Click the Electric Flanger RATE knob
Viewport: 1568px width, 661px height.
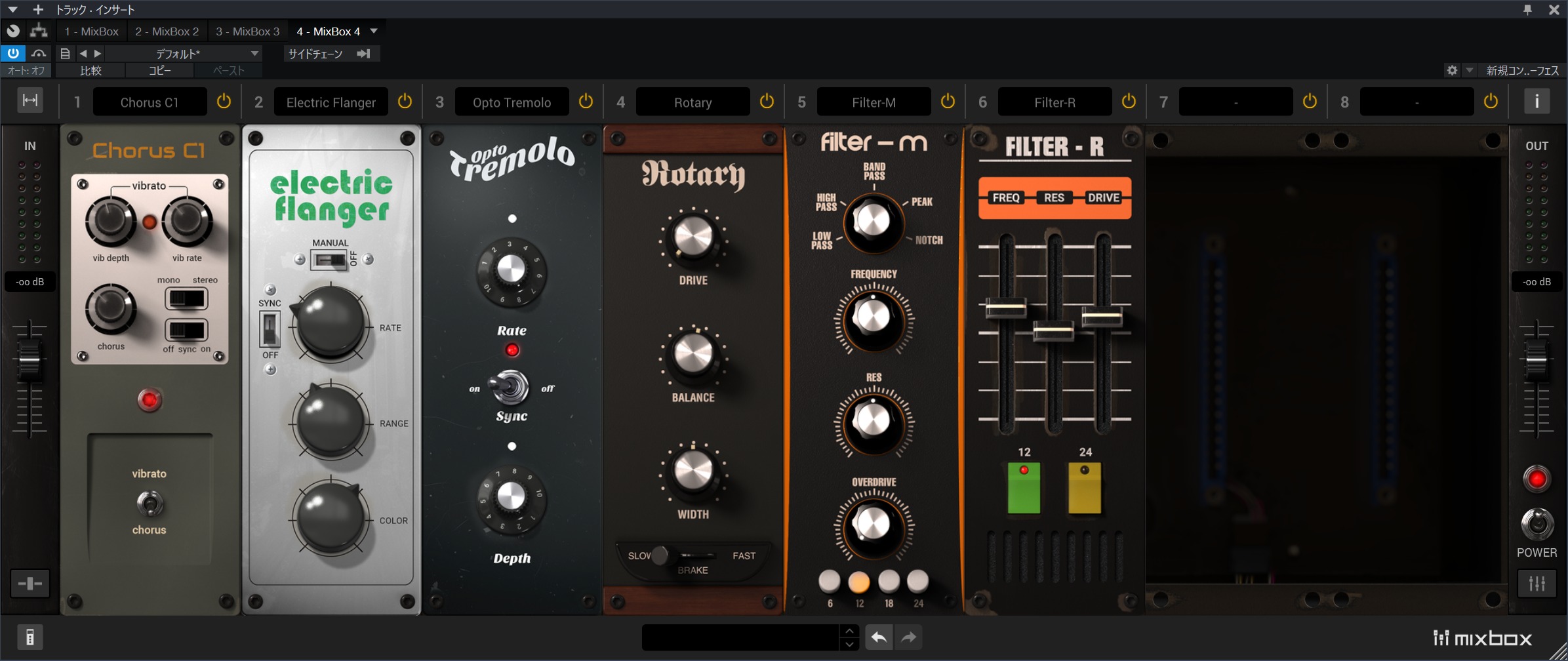(330, 321)
